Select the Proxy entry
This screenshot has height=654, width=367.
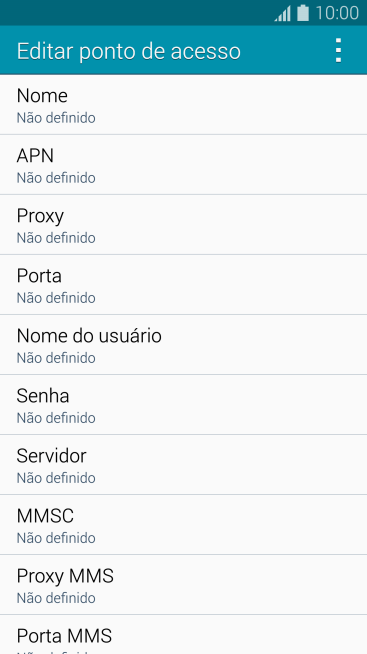[184, 225]
